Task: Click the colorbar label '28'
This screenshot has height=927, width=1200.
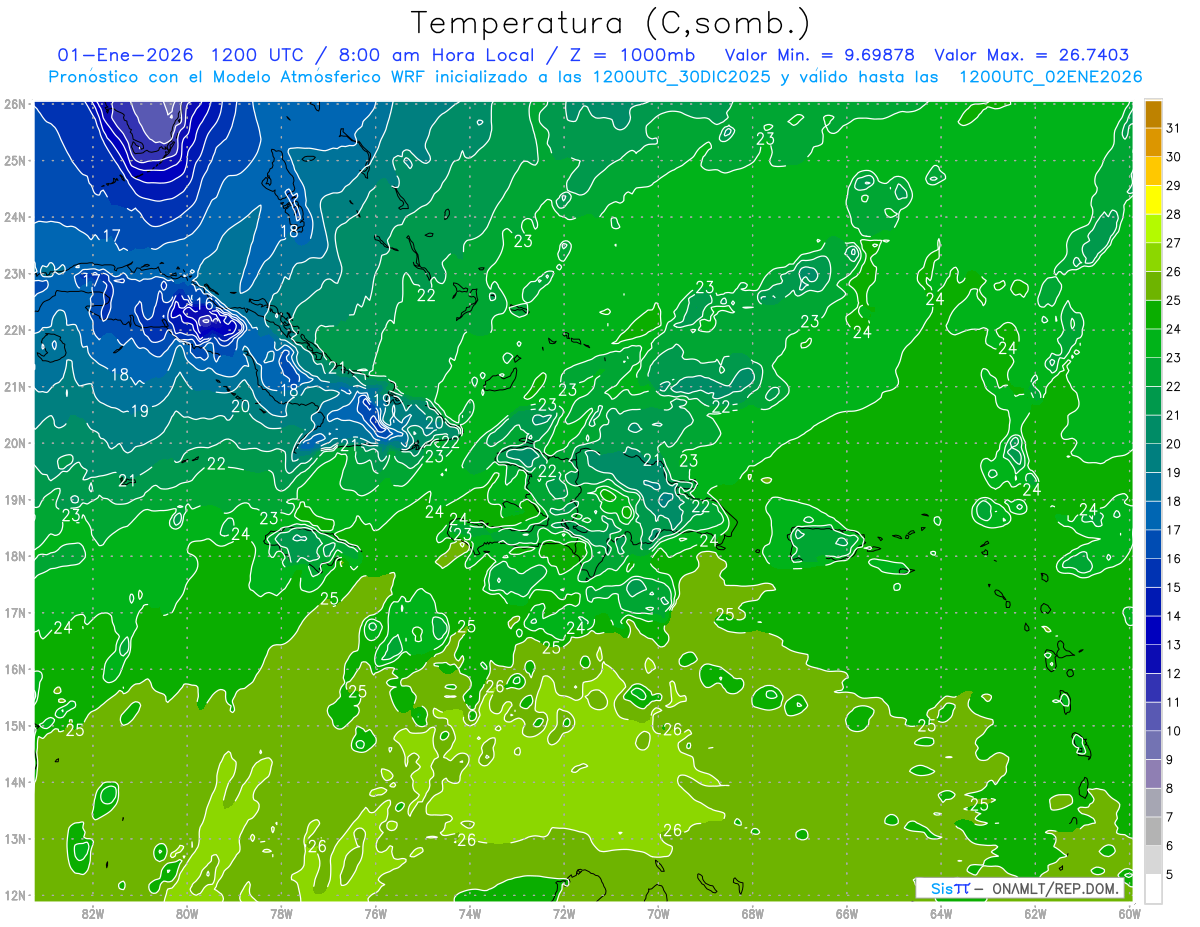Action: point(1173,215)
